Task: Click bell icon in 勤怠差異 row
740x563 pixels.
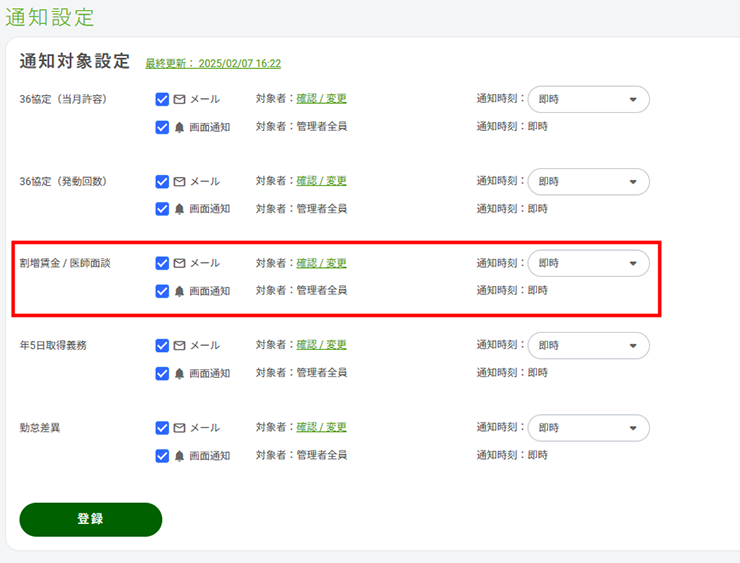Action: (179, 456)
